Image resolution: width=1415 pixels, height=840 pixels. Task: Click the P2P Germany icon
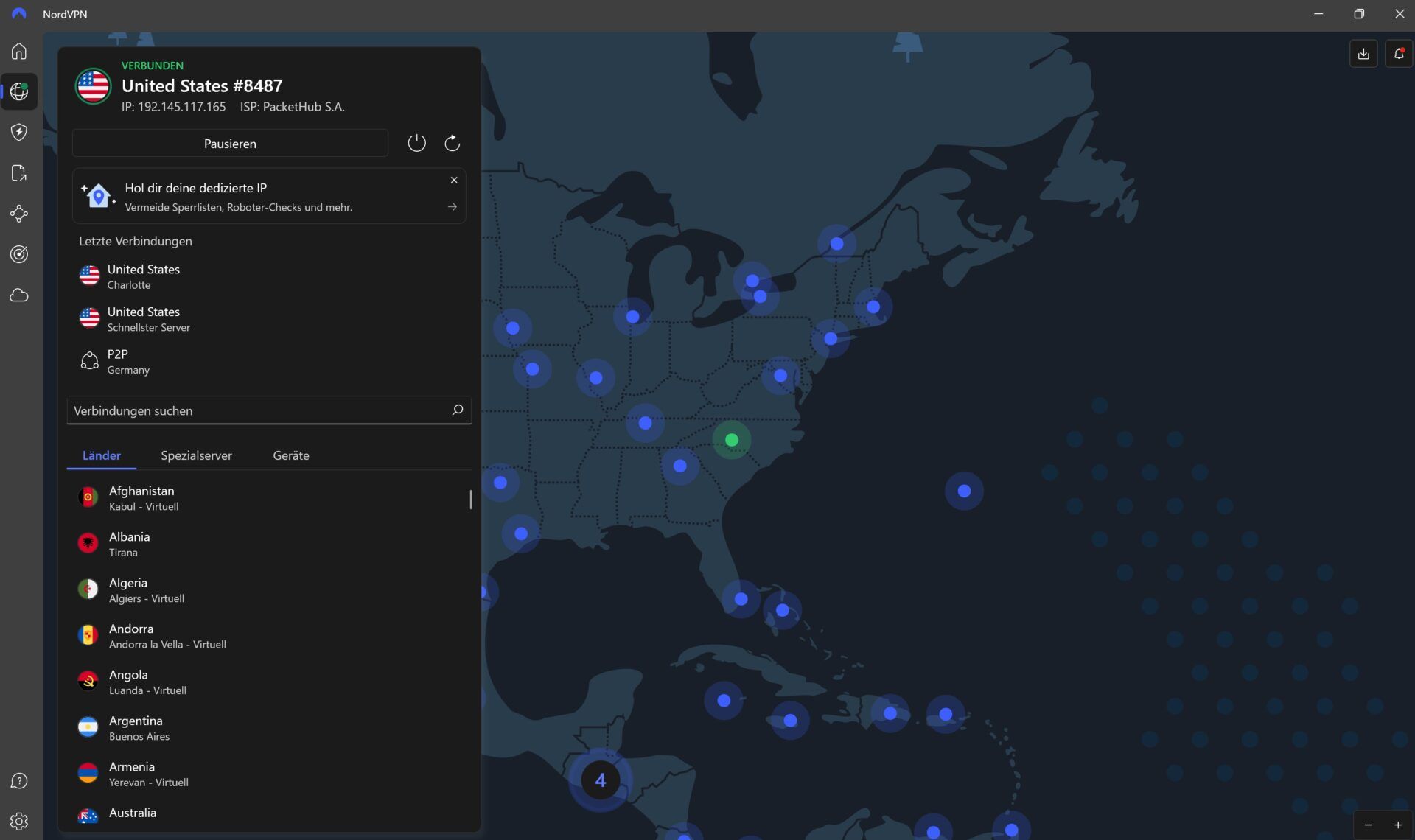click(x=89, y=361)
